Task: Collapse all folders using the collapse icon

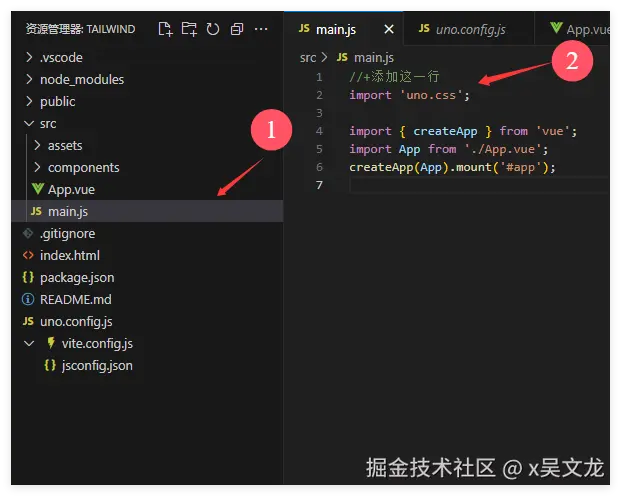Action: point(237,29)
